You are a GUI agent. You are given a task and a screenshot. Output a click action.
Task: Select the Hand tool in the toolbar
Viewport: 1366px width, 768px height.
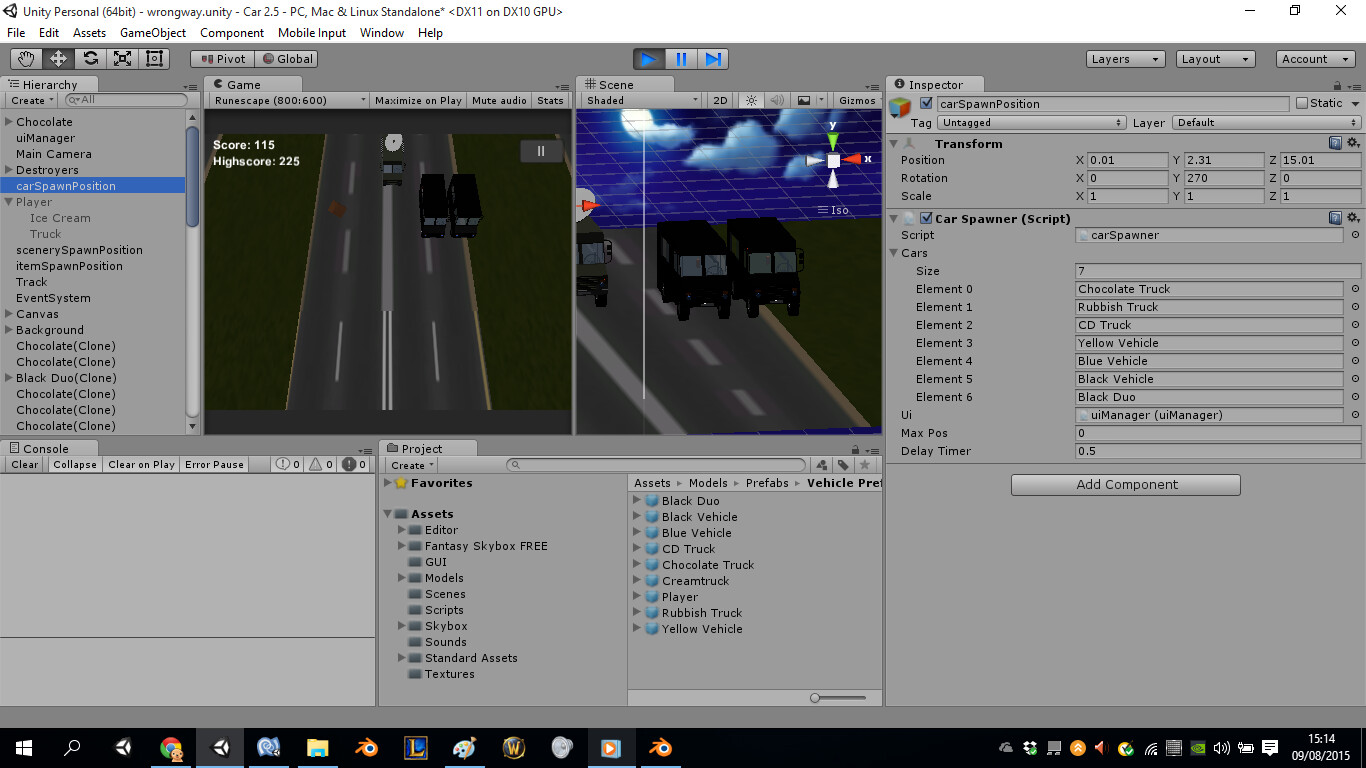[28, 59]
